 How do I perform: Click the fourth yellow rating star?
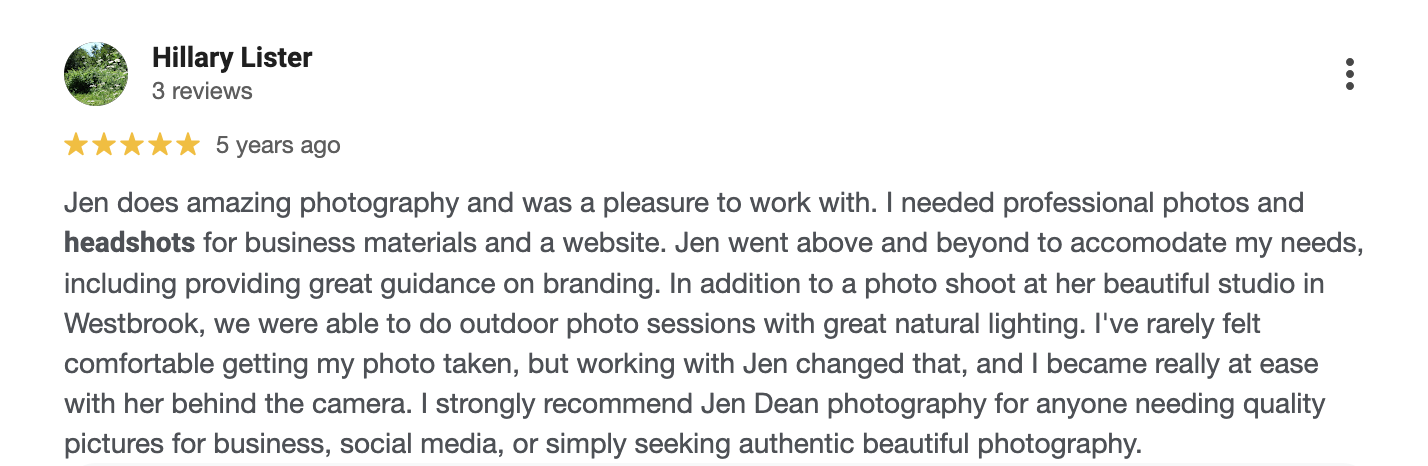pos(160,146)
